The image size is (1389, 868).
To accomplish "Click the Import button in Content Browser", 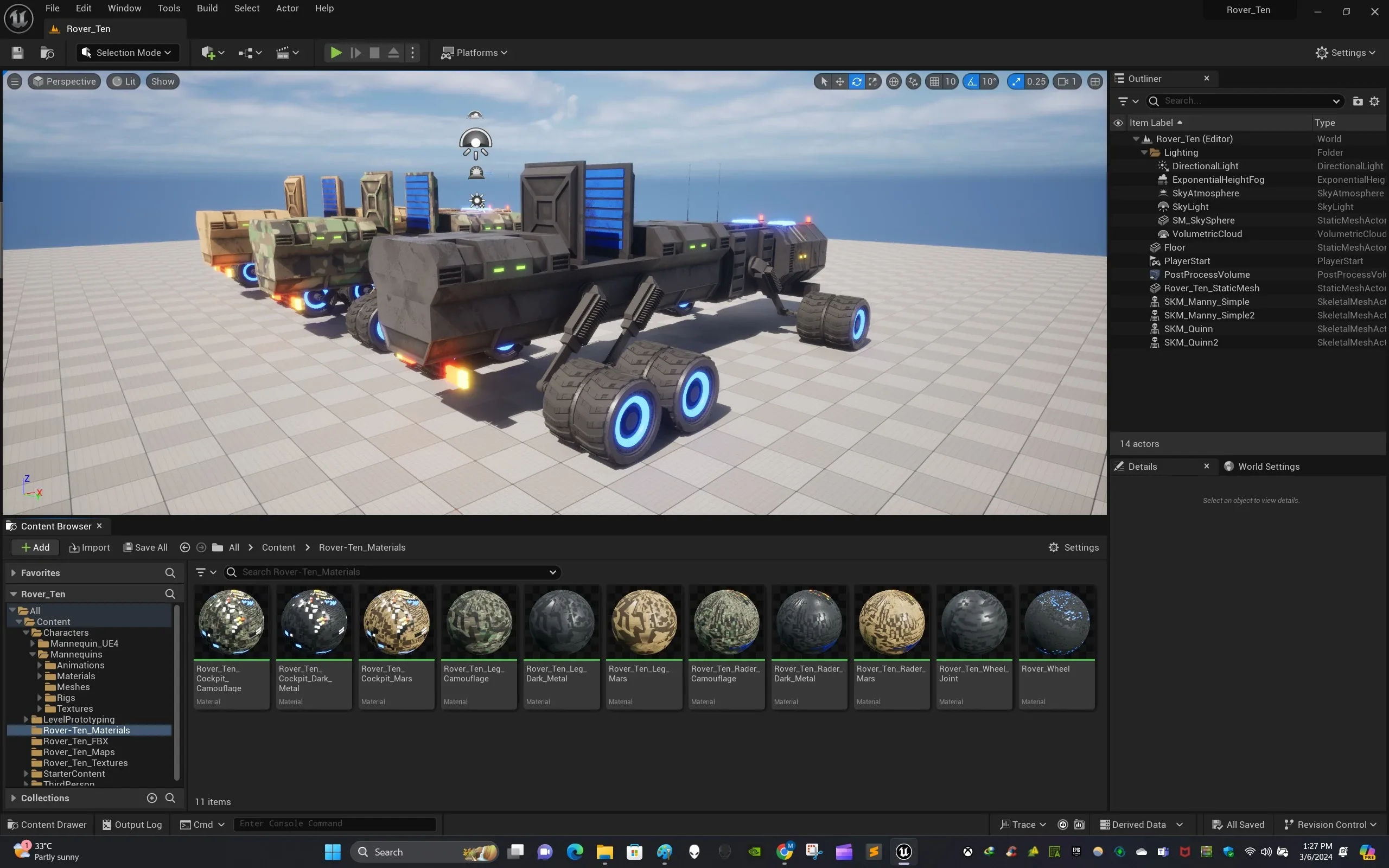I will pos(89,547).
